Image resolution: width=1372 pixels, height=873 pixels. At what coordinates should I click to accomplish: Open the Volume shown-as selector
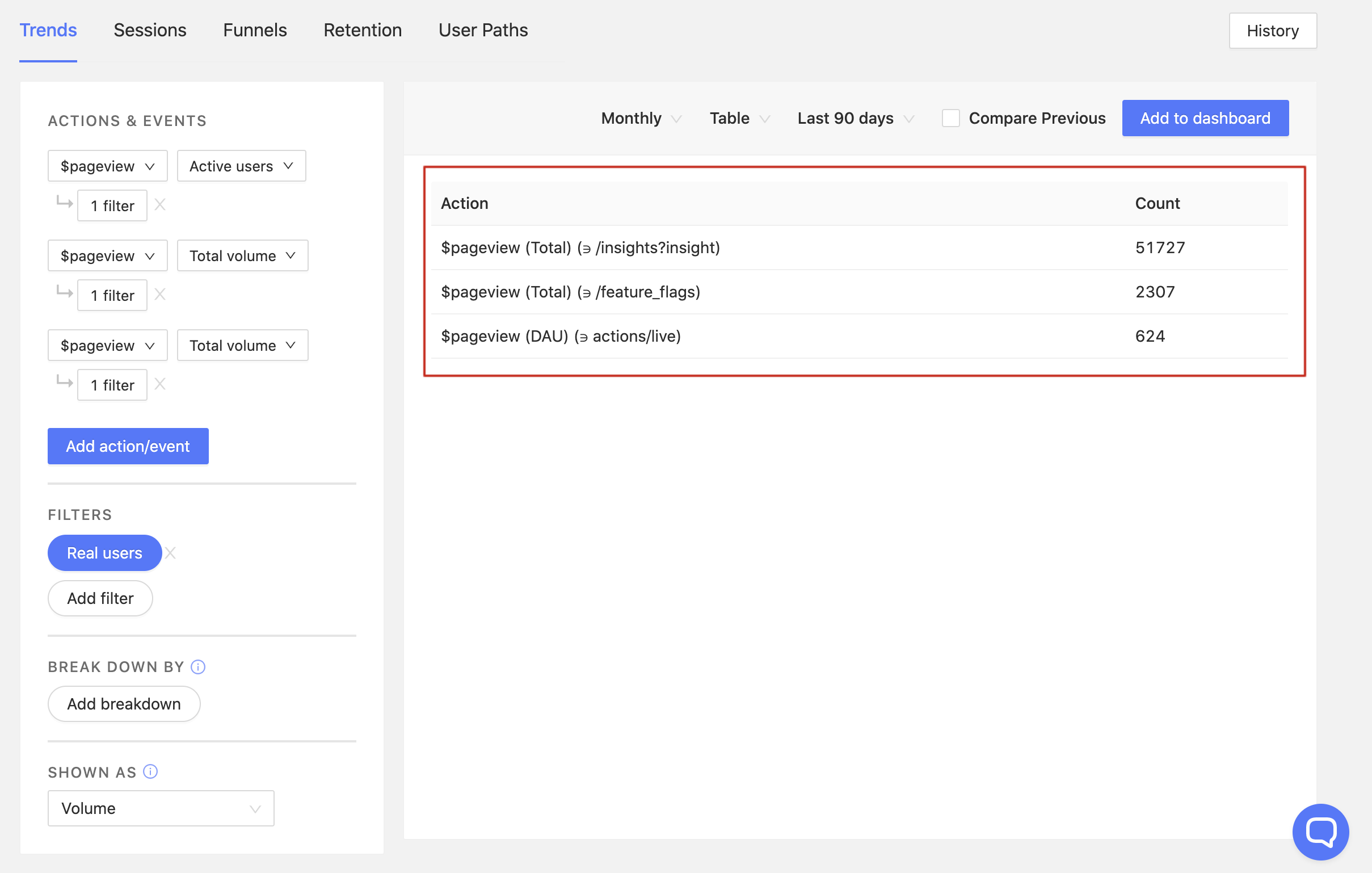coord(161,808)
